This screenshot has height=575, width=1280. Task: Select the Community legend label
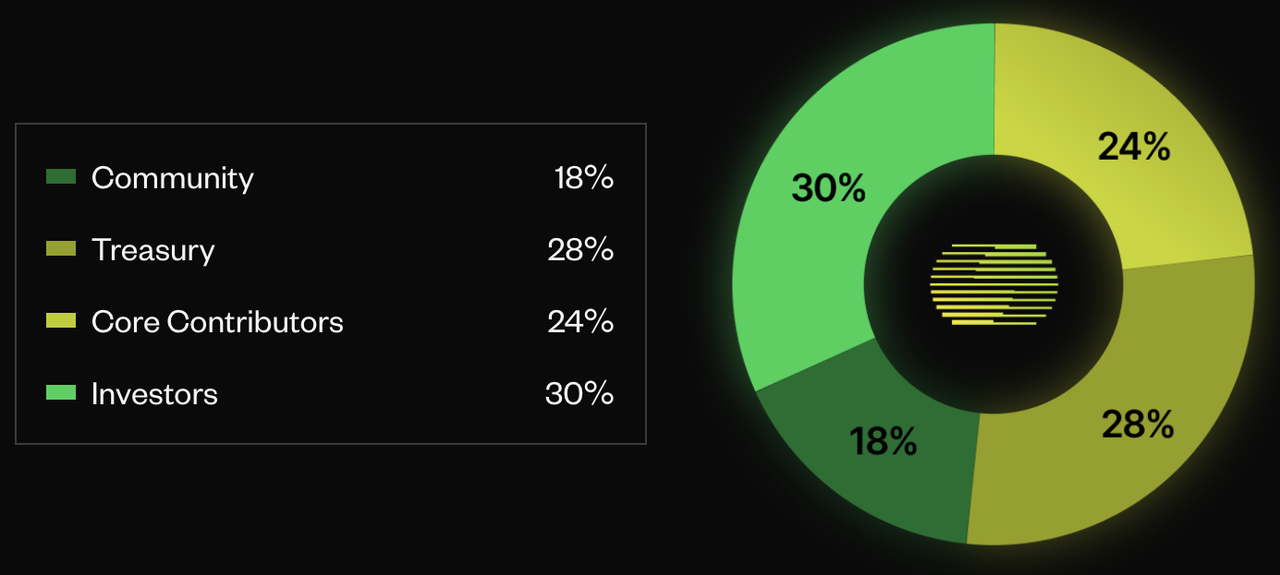point(172,178)
